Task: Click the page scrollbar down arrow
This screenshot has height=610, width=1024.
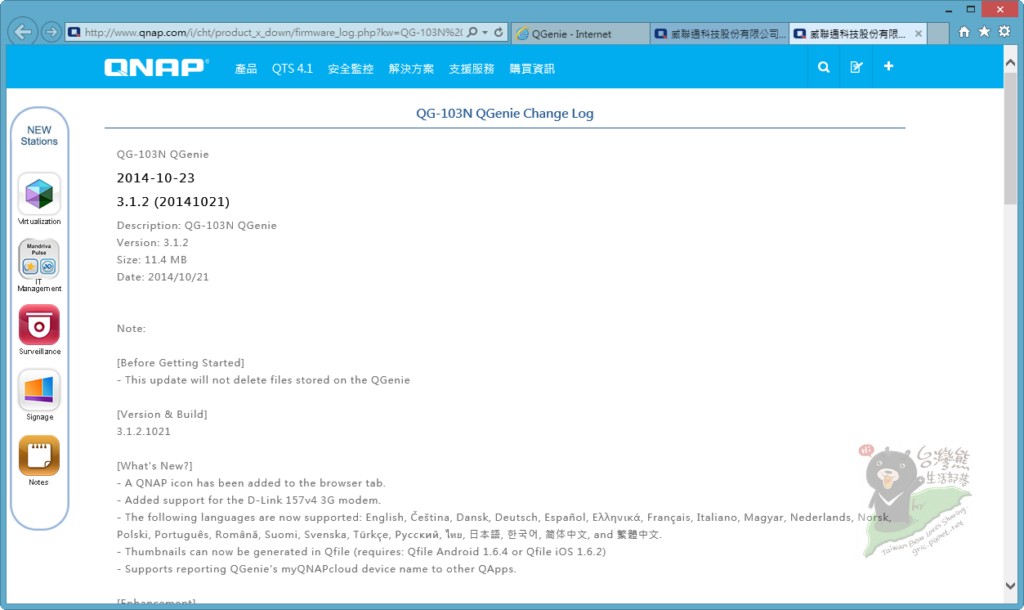Action: coord(1010,586)
